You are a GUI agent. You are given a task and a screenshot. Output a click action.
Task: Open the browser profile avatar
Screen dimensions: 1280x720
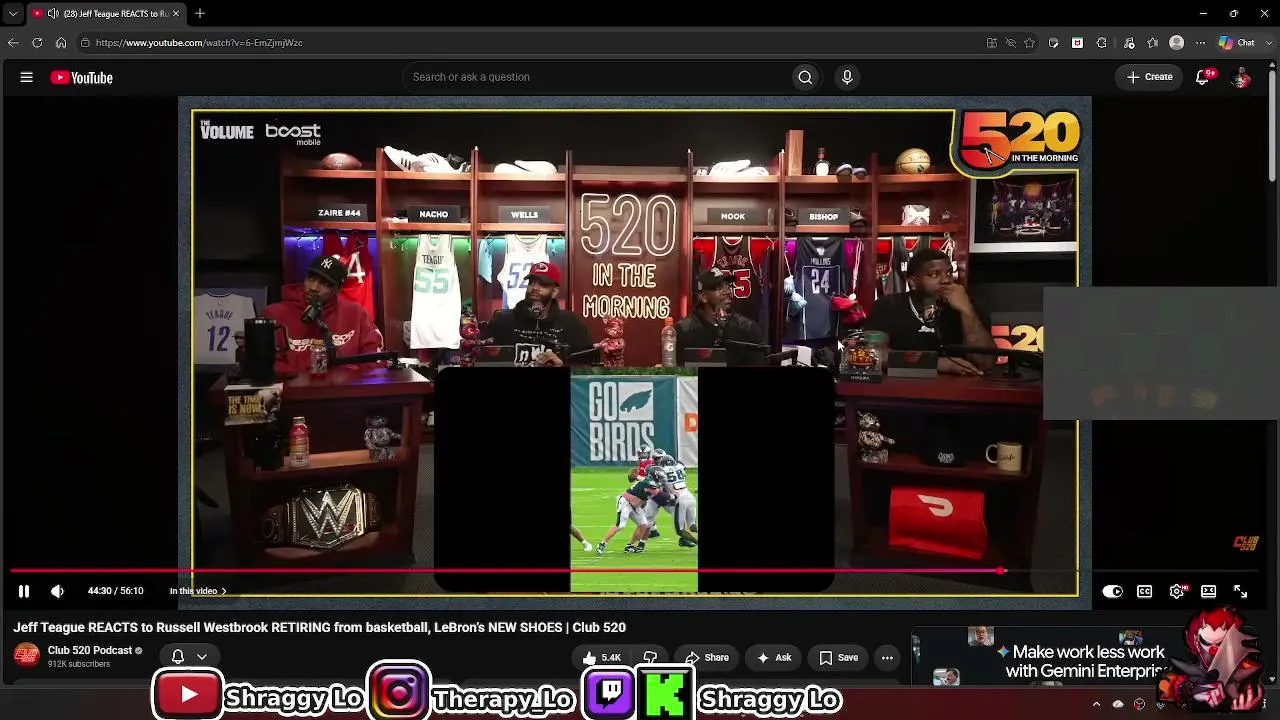pos(1177,43)
